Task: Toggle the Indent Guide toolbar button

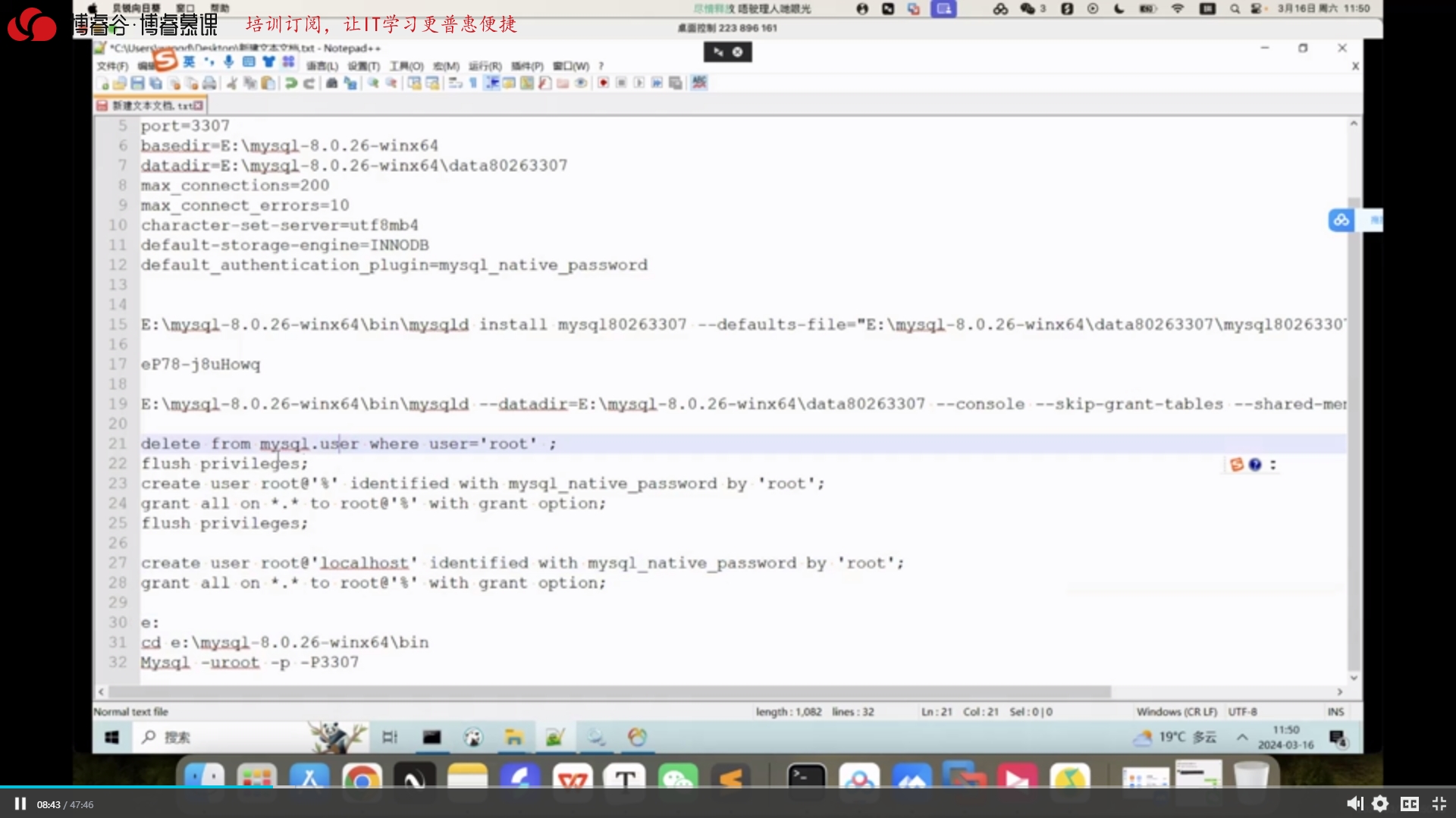Action: click(492, 83)
